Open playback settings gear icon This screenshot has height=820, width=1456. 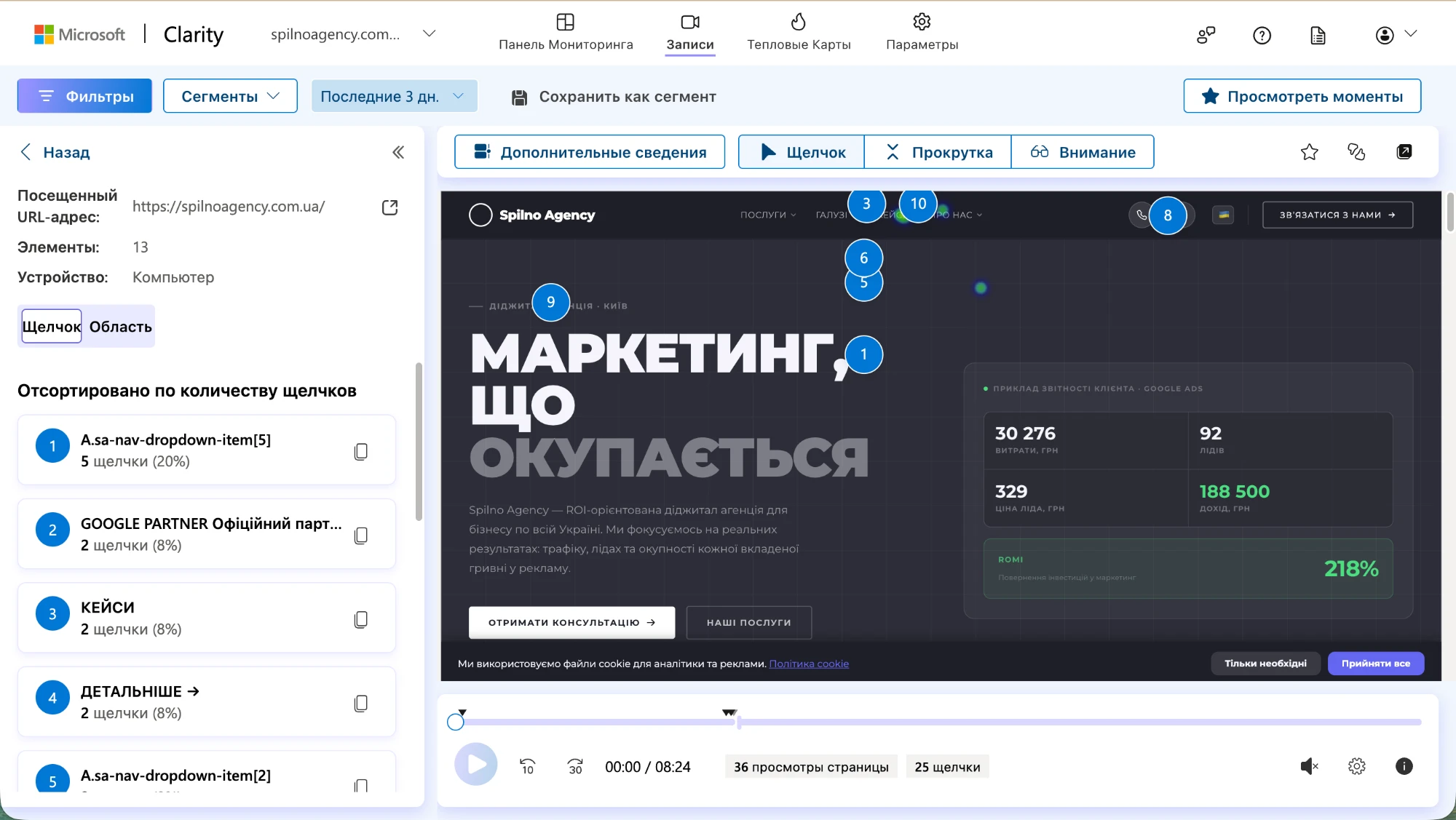click(x=1356, y=766)
